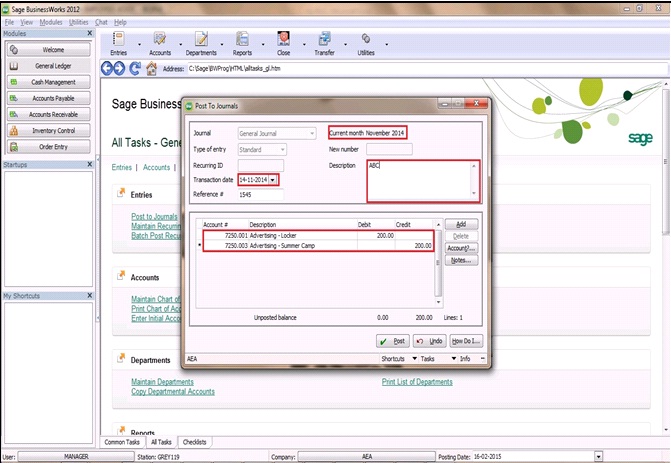Expand the Shortcuts dropdown in dialog
Viewport: 671px width, 463px height.
point(414,359)
